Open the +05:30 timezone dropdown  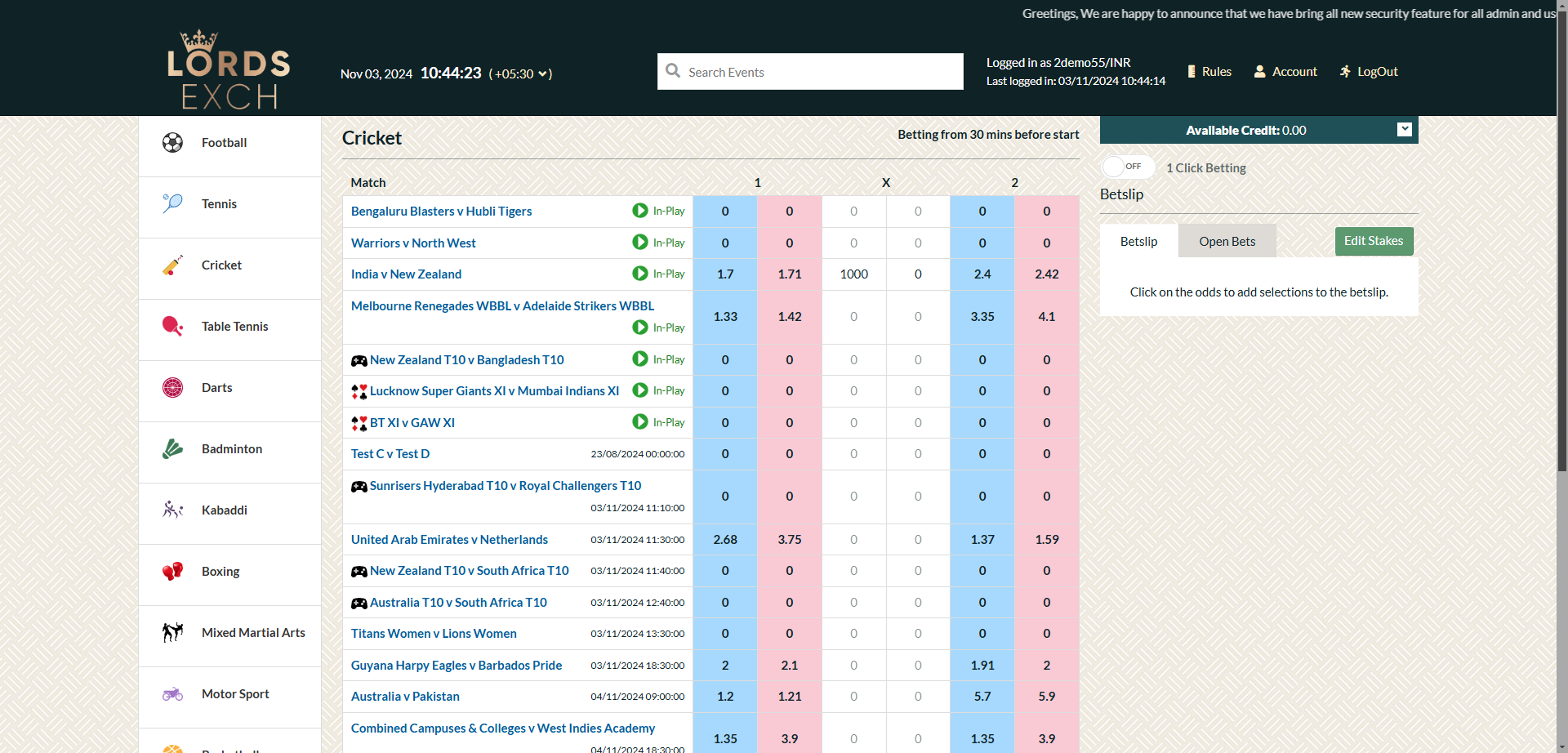click(x=521, y=74)
